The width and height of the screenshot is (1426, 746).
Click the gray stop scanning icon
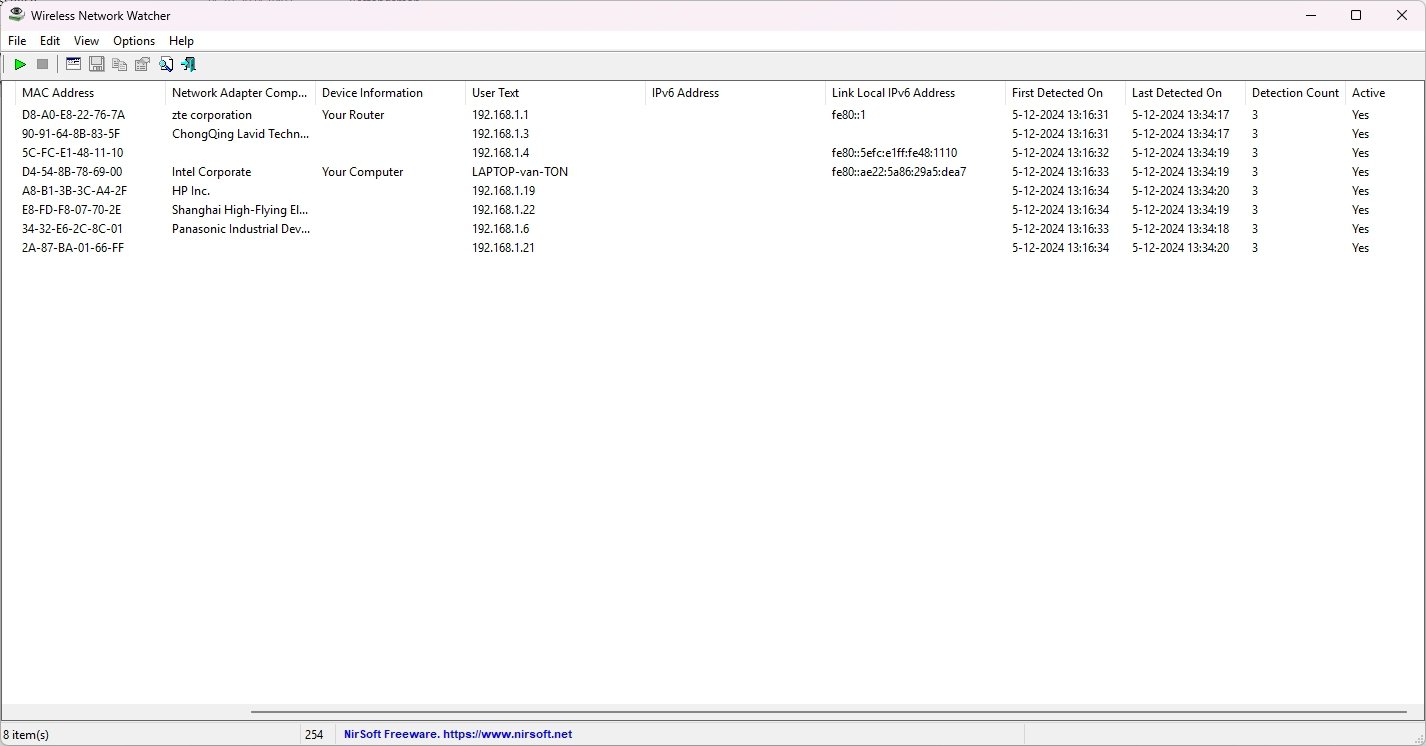(42, 64)
